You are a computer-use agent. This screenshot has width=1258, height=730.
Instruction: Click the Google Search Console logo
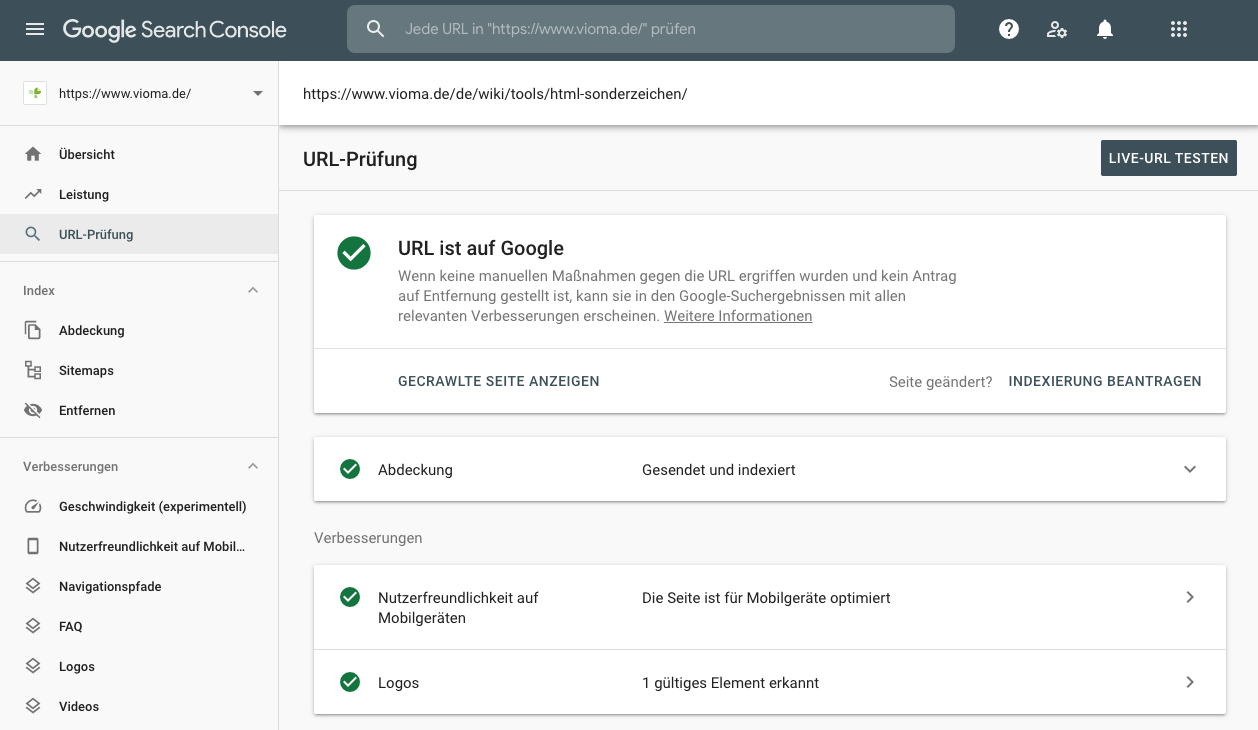pos(175,30)
